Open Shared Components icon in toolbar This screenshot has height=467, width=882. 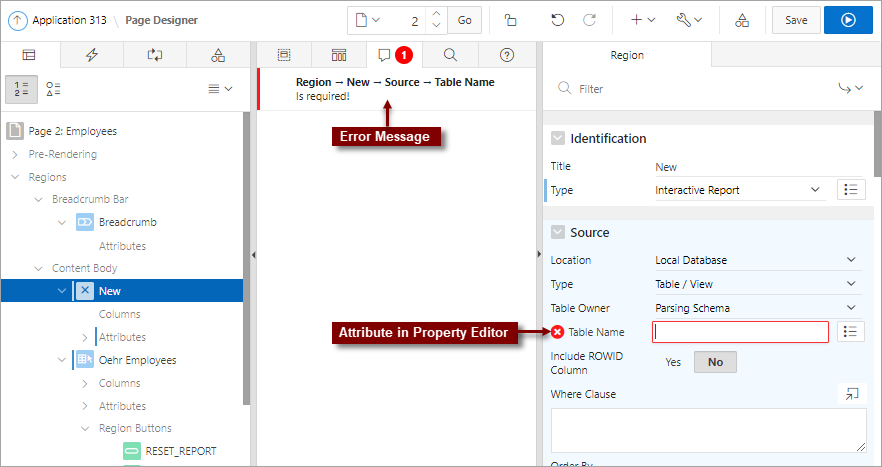click(742, 20)
